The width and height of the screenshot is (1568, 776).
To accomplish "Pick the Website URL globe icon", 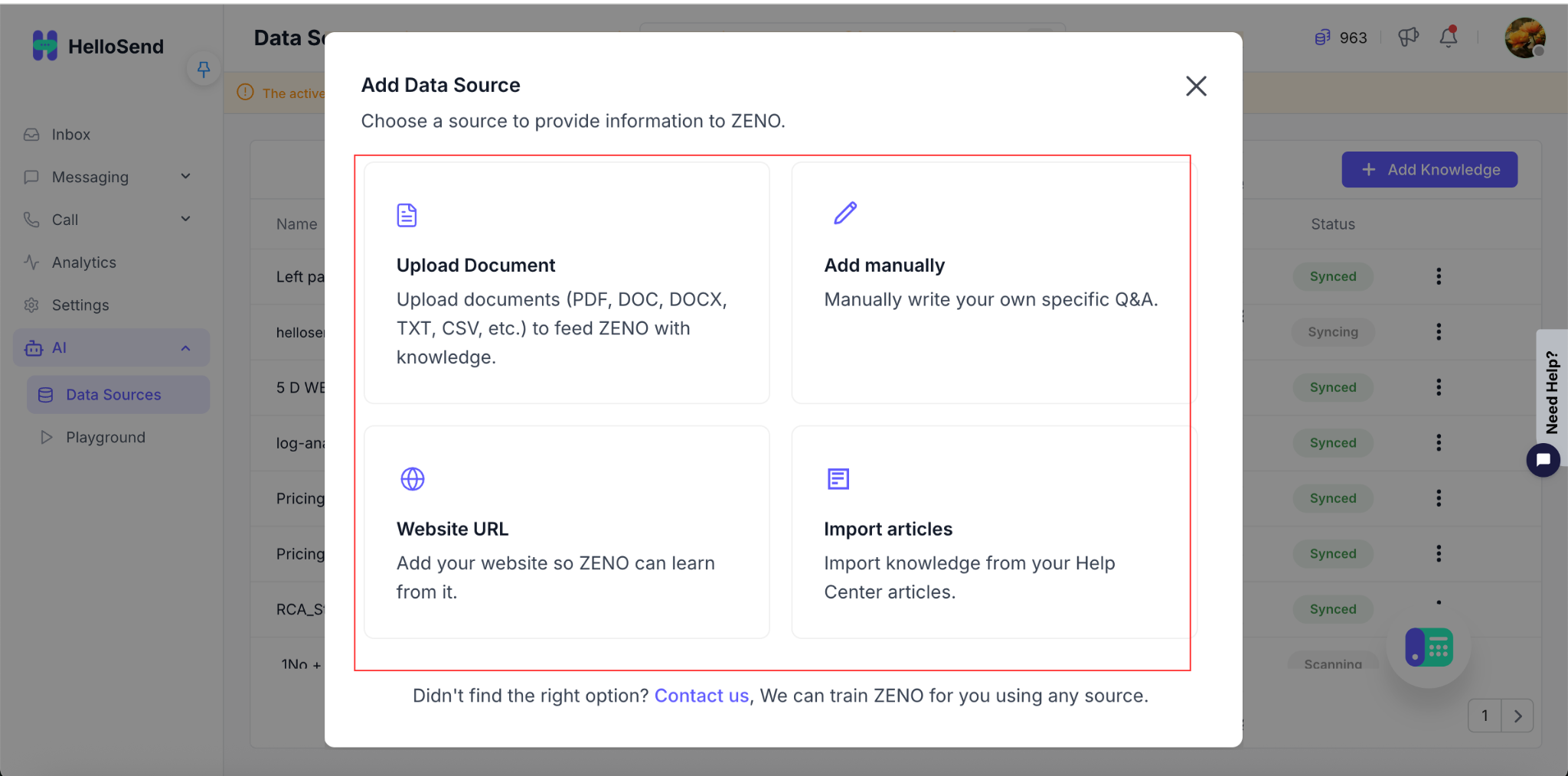I will click(x=413, y=479).
